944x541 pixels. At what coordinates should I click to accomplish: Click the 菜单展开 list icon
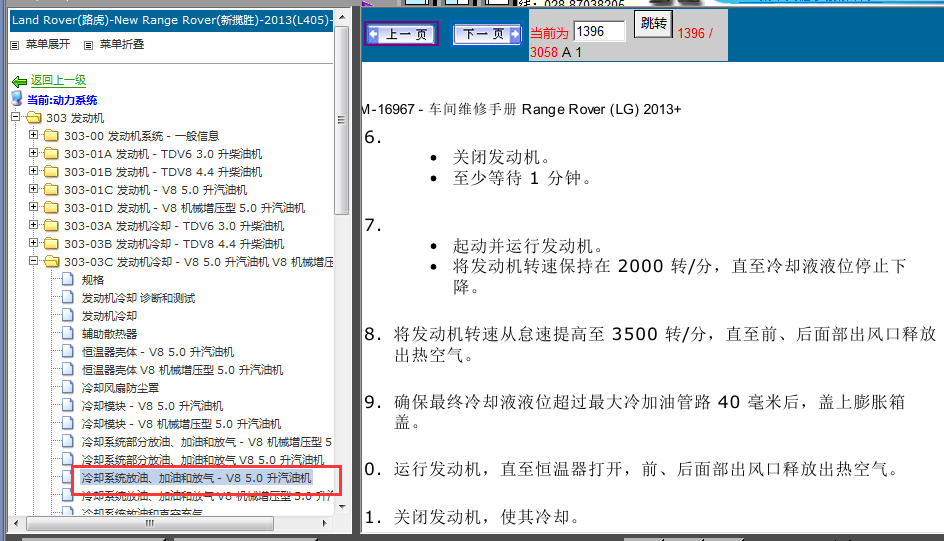[x=15, y=45]
